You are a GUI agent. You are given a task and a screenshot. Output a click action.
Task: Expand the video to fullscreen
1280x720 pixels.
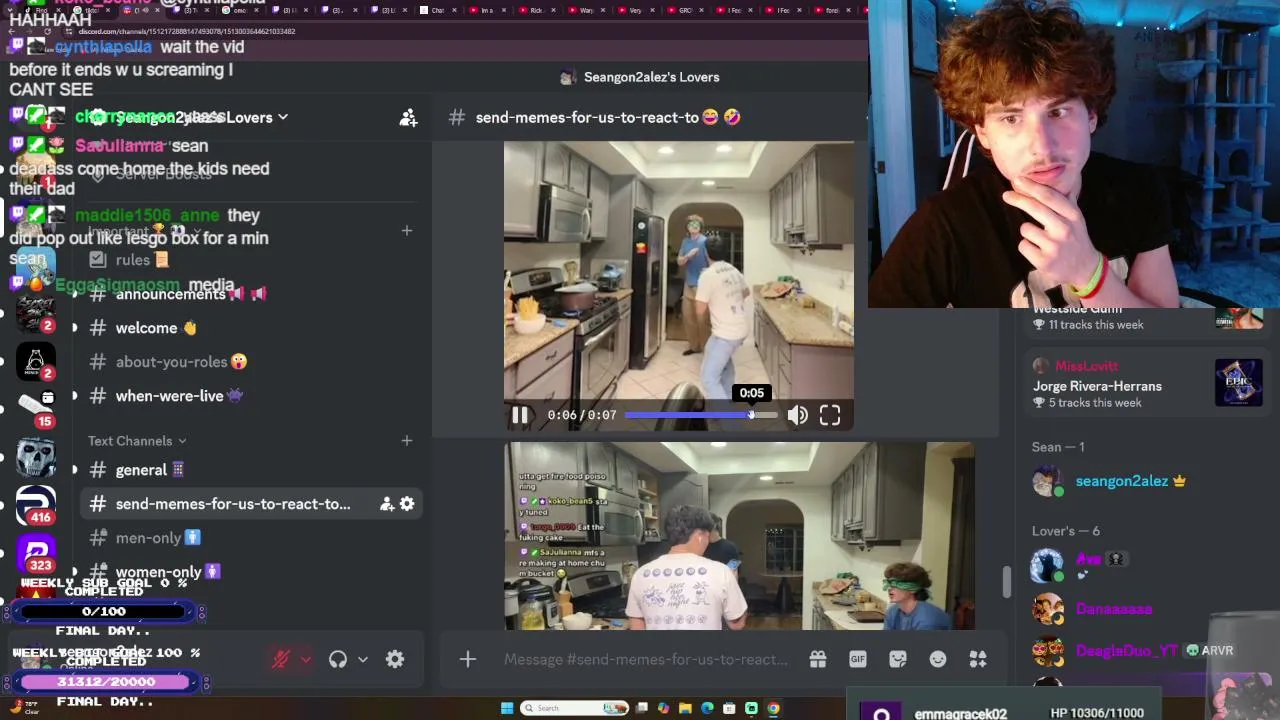(x=830, y=415)
